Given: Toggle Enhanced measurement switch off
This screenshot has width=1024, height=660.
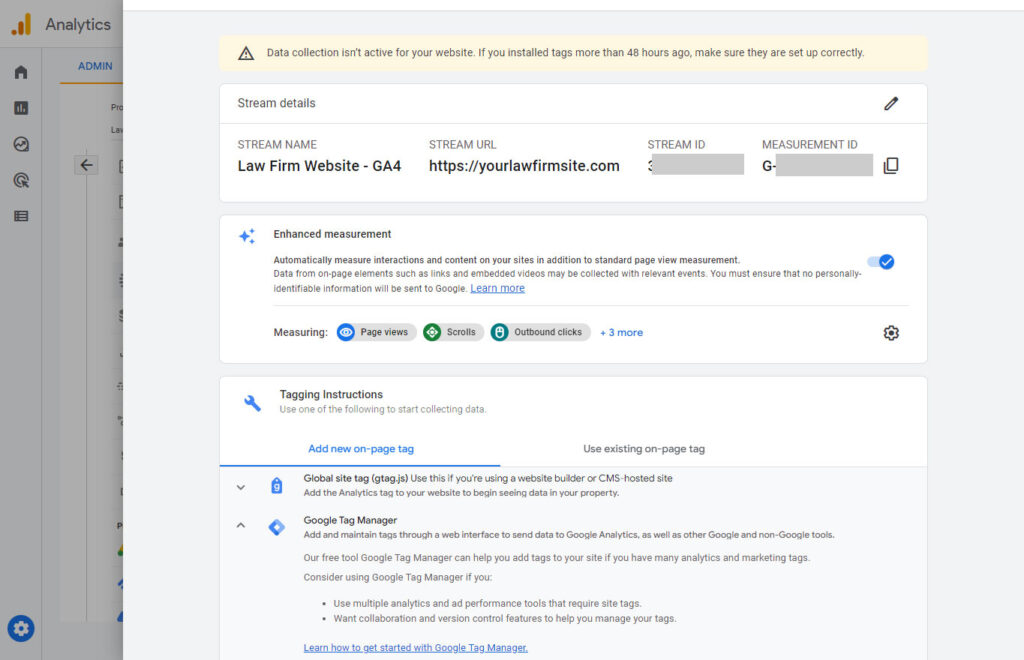Looking at the screenshot, I should click(881, 262).
